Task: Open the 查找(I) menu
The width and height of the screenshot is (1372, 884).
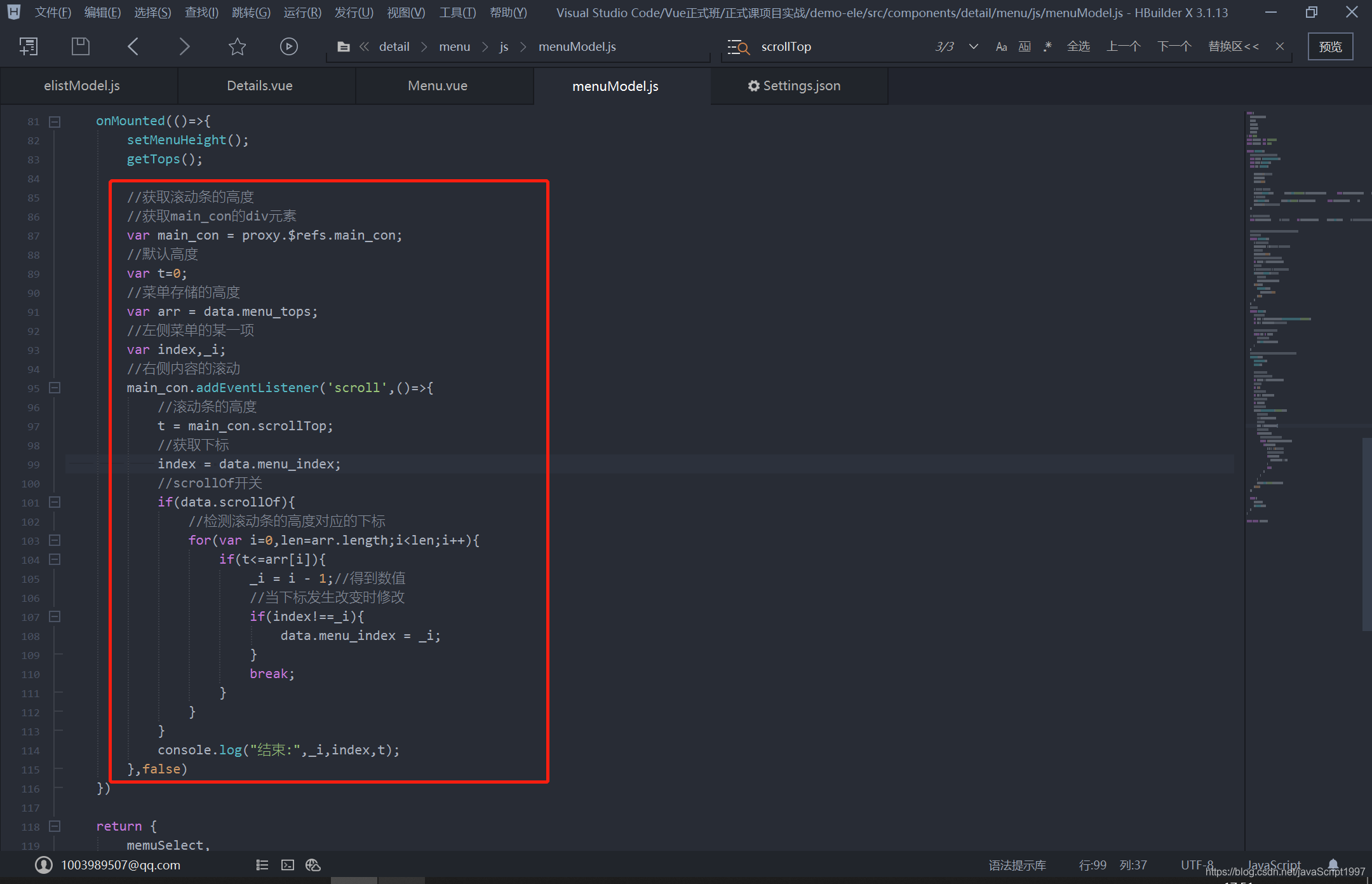Action: click(201, 13)
